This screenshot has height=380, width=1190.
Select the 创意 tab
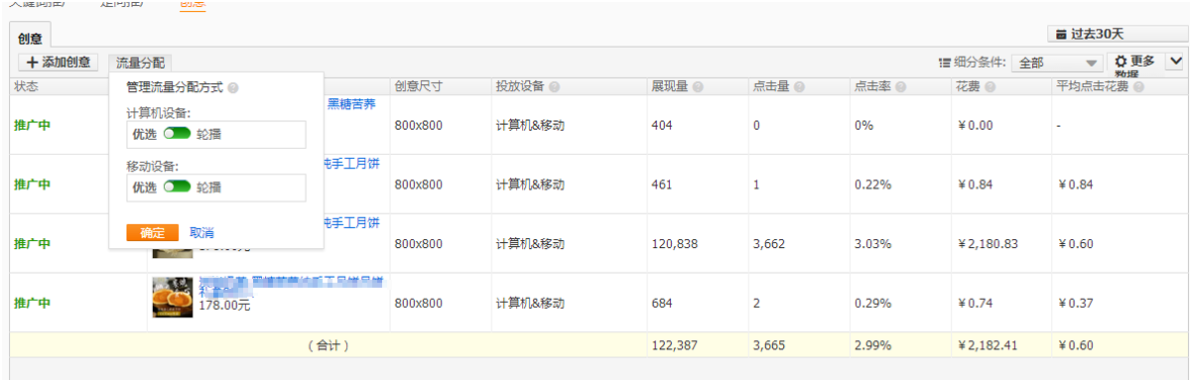[30, 37]
